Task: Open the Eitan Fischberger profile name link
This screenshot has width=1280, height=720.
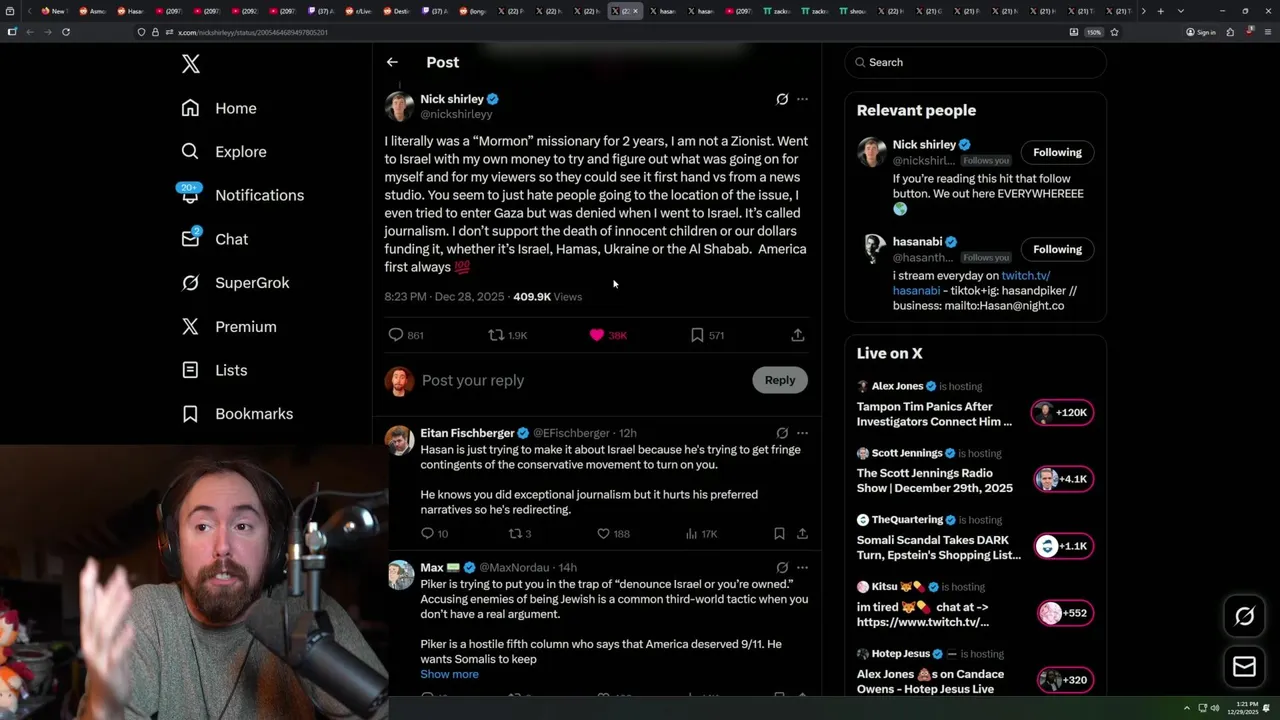Action: click(x=467, y=433)
